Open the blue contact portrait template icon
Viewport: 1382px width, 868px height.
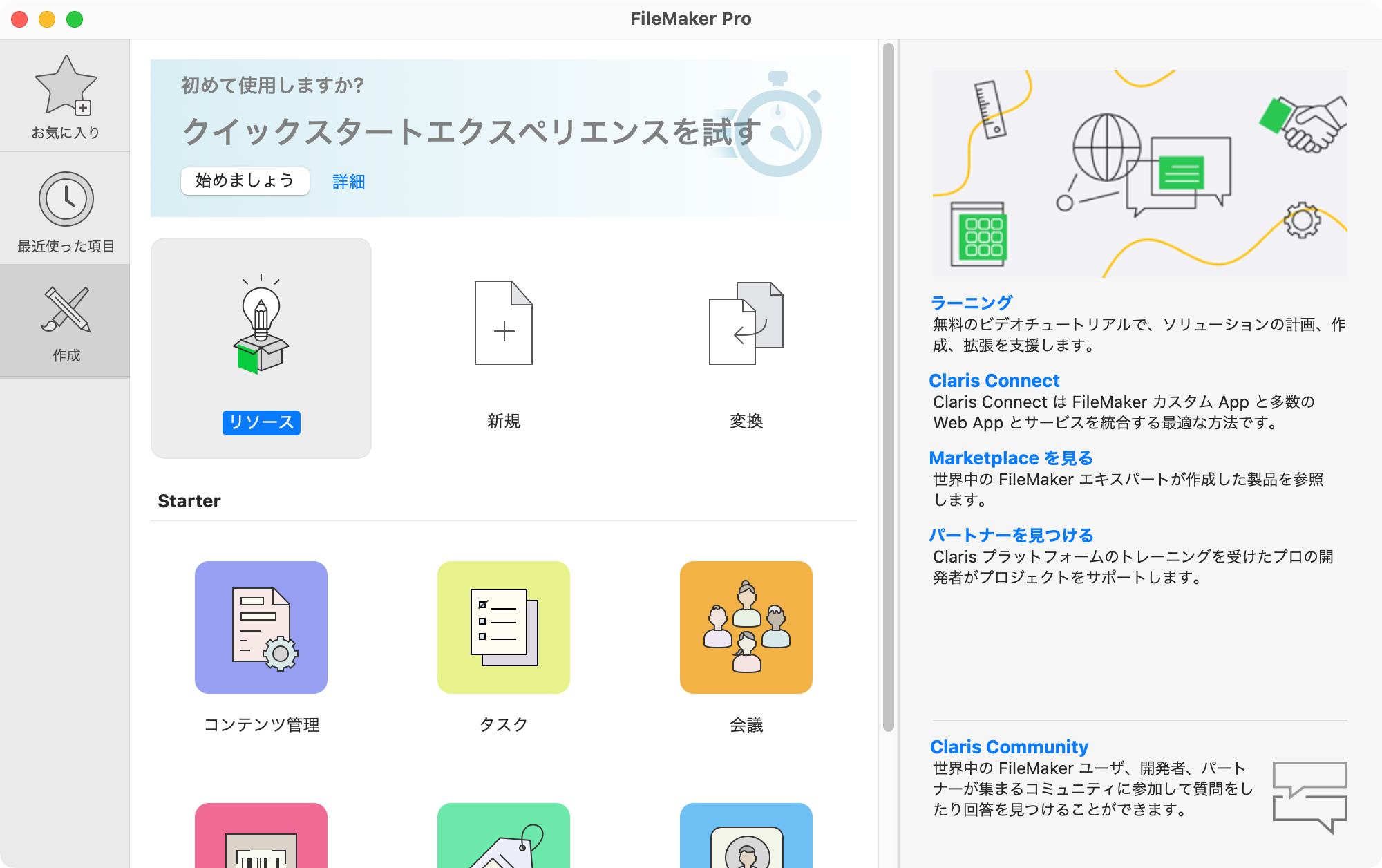pos(746,835)
